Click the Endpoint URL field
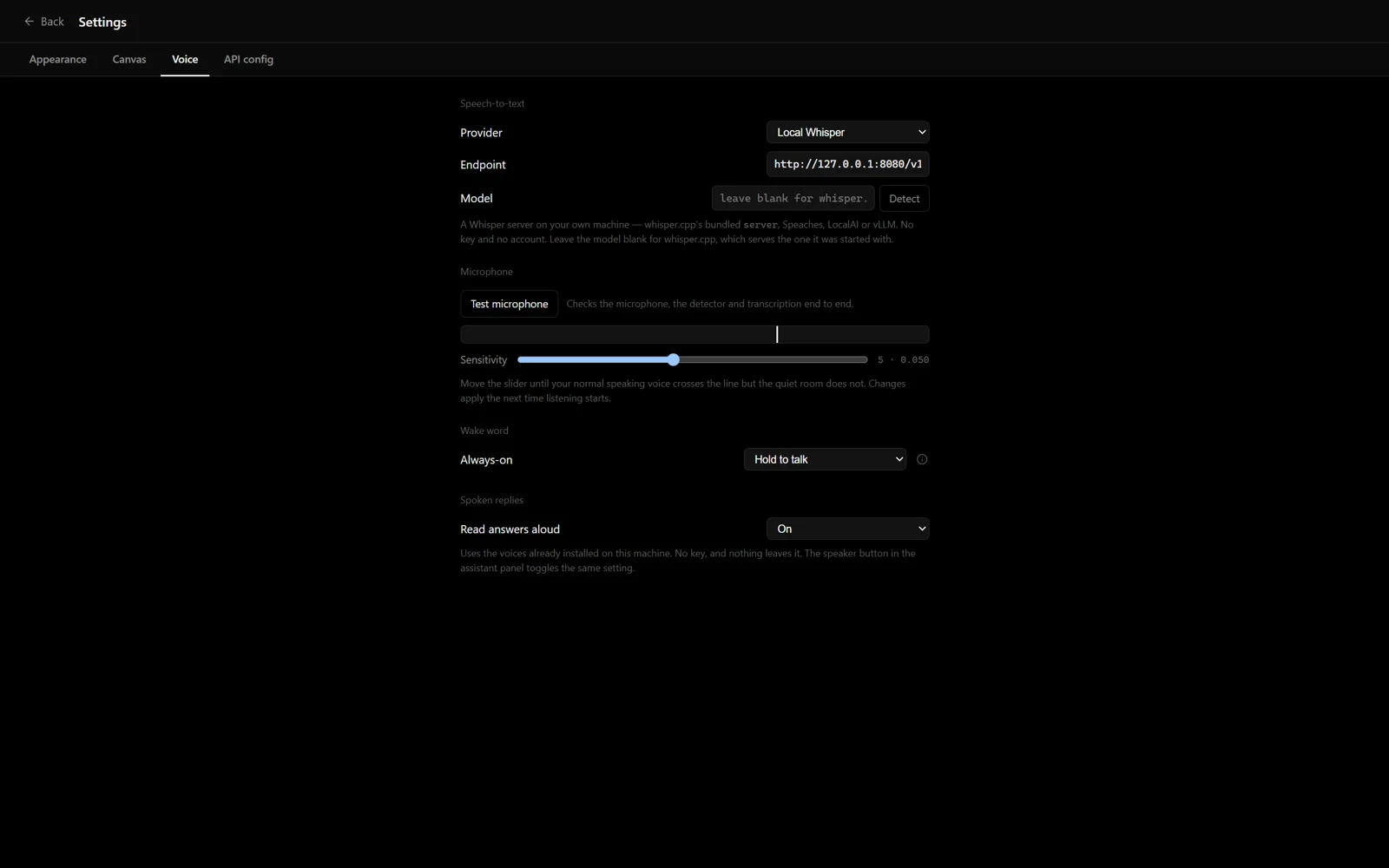The width and height of the screenshot is (1389, 868). (847, 164)
